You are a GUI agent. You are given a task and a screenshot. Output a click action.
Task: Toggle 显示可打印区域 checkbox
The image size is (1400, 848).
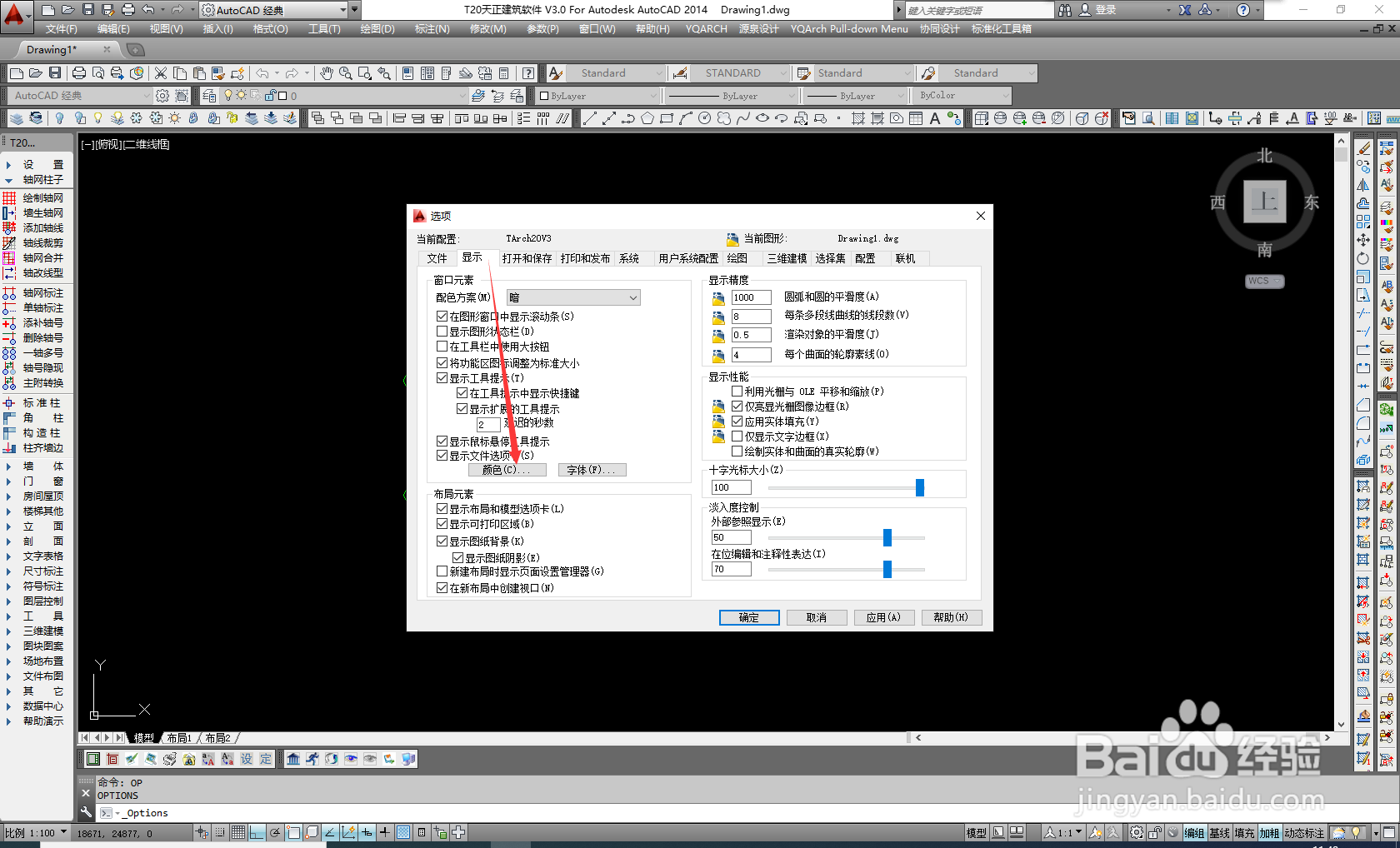[442, 524]
